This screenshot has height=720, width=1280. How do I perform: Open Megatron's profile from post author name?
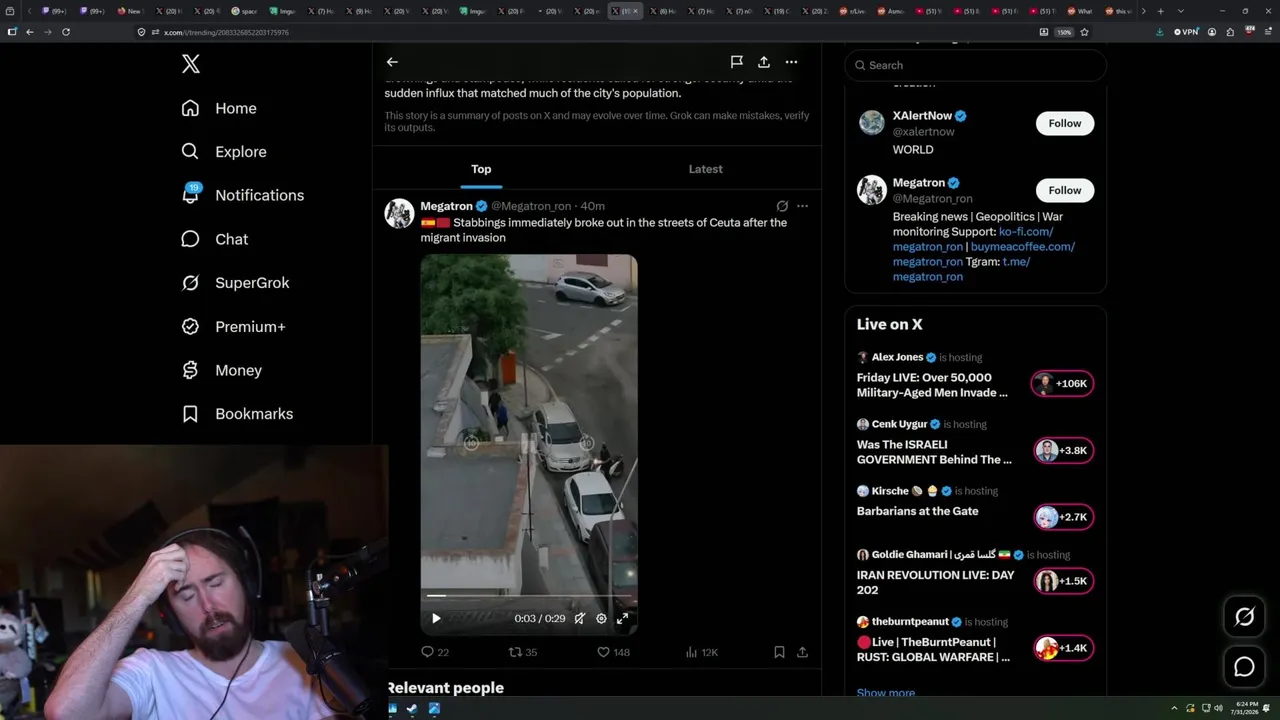[x=446, y=206]
